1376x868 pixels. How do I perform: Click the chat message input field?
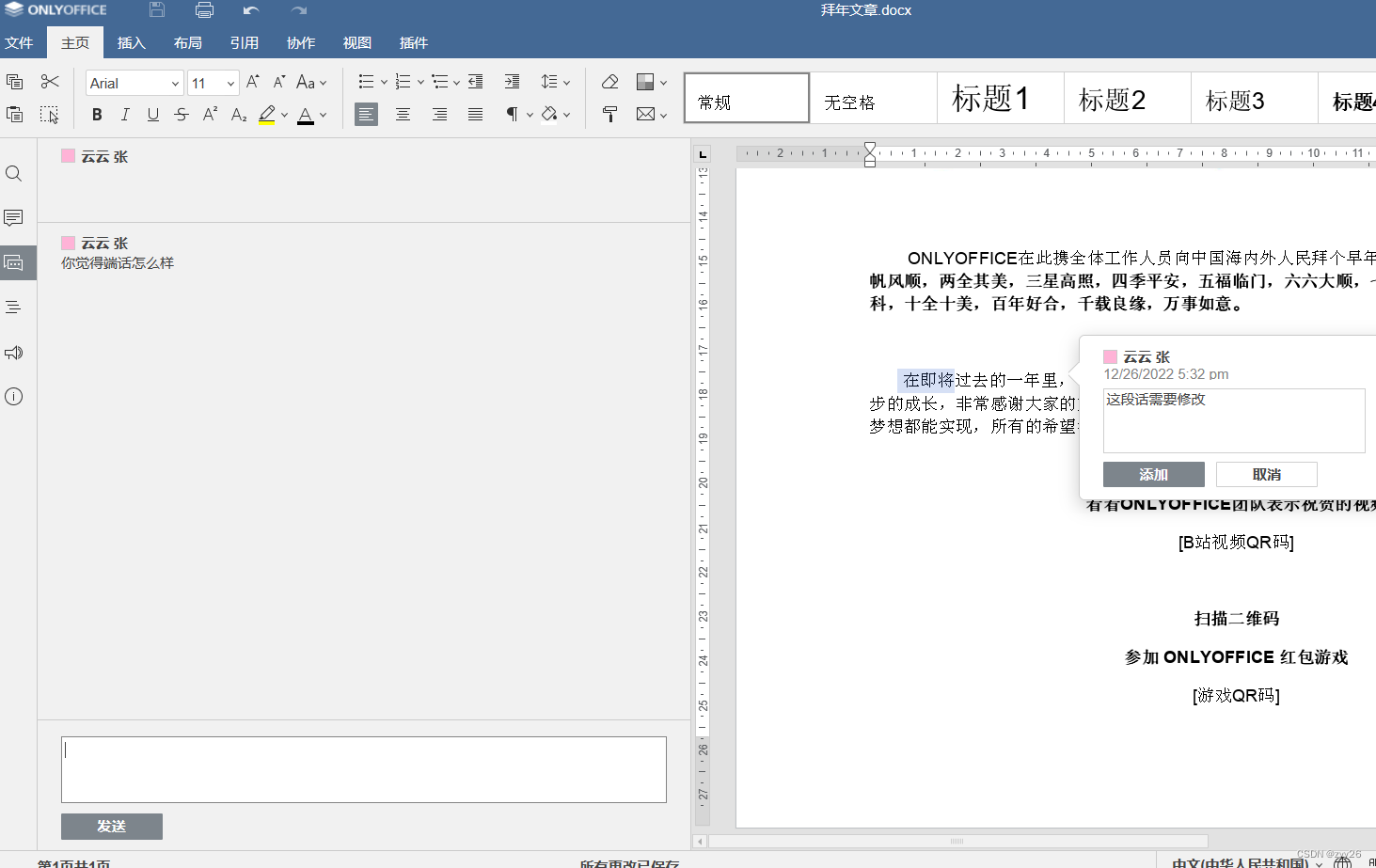(x=364, y=769)
